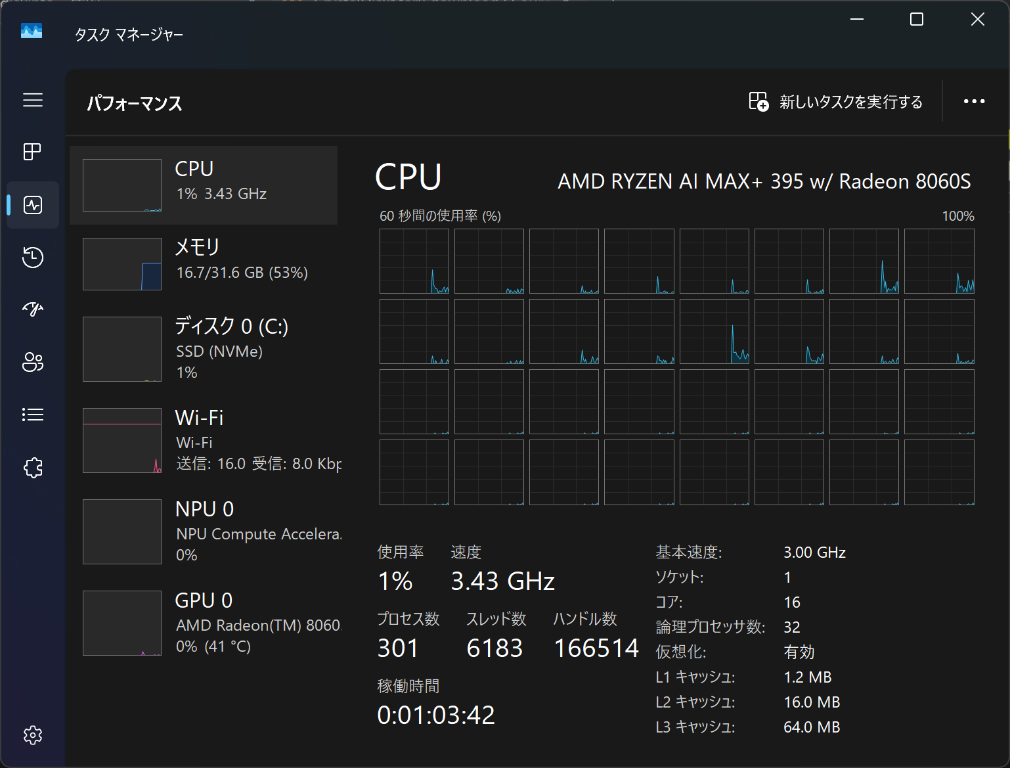Click the Task Manager title bar icon
1010x768 pixels.
coord(32,32)
